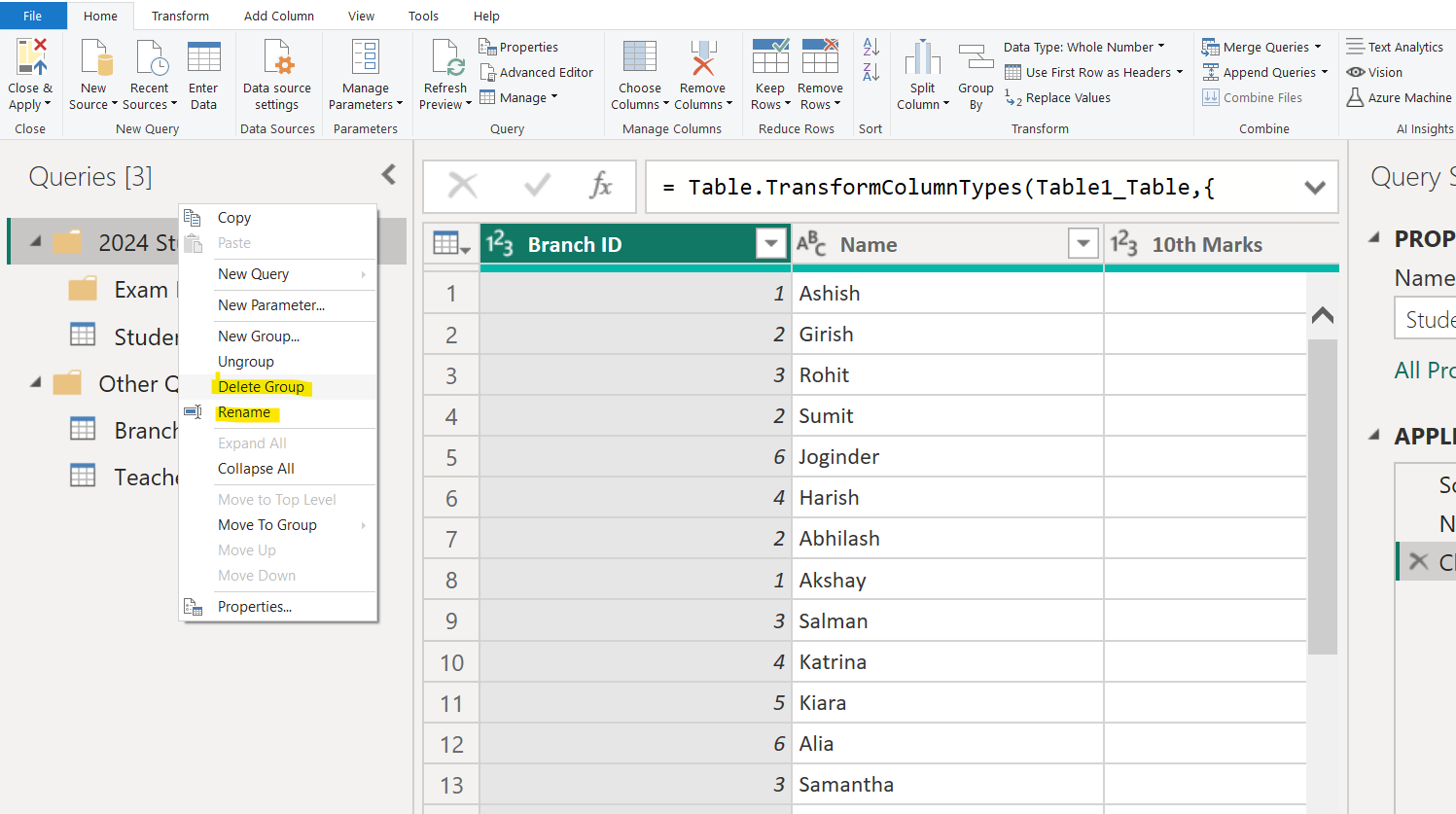Click Delete Group in the context menu
The width and height of the screenshot is (1456, 814).
(x=262, y=386)
